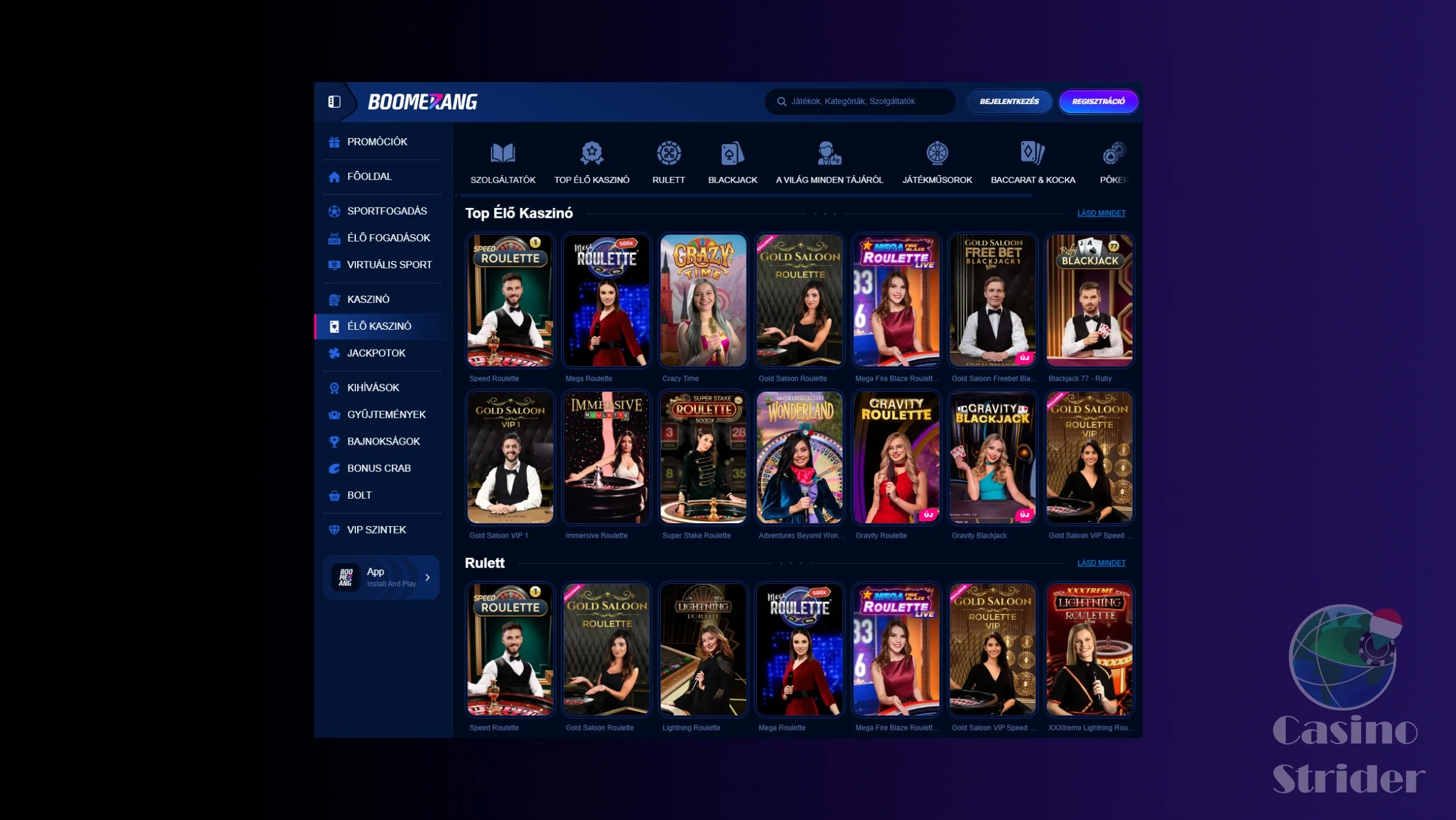Open Gold Saloon VIP 1 thumbnail
The height and width of the screenshot is (820, 1456).
tap(510, 457)
